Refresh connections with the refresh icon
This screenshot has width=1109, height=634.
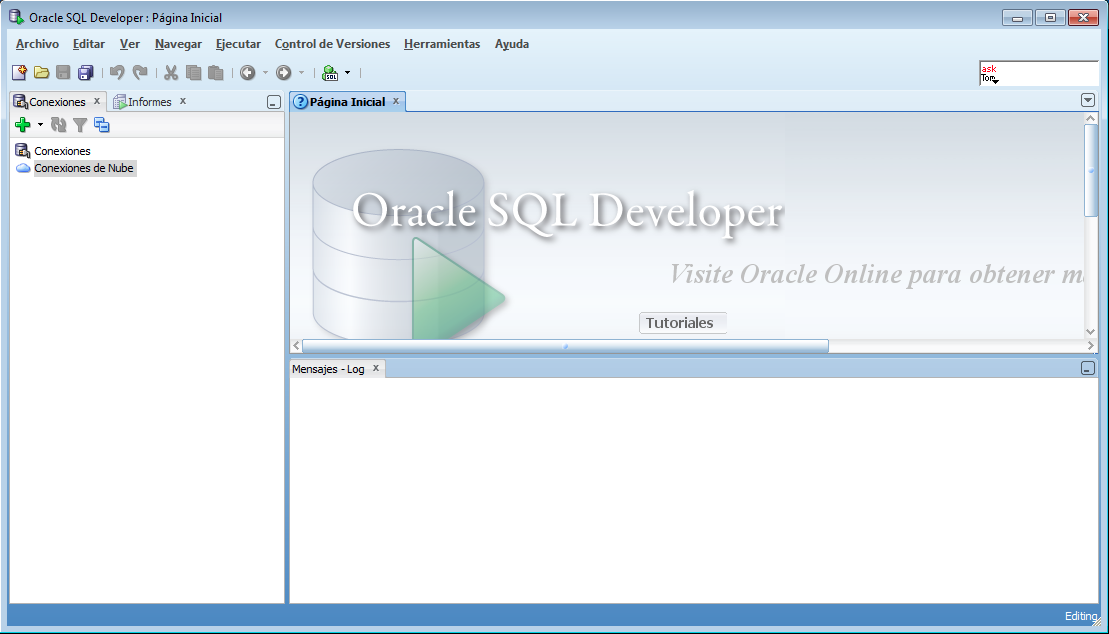tap(59, 125)
